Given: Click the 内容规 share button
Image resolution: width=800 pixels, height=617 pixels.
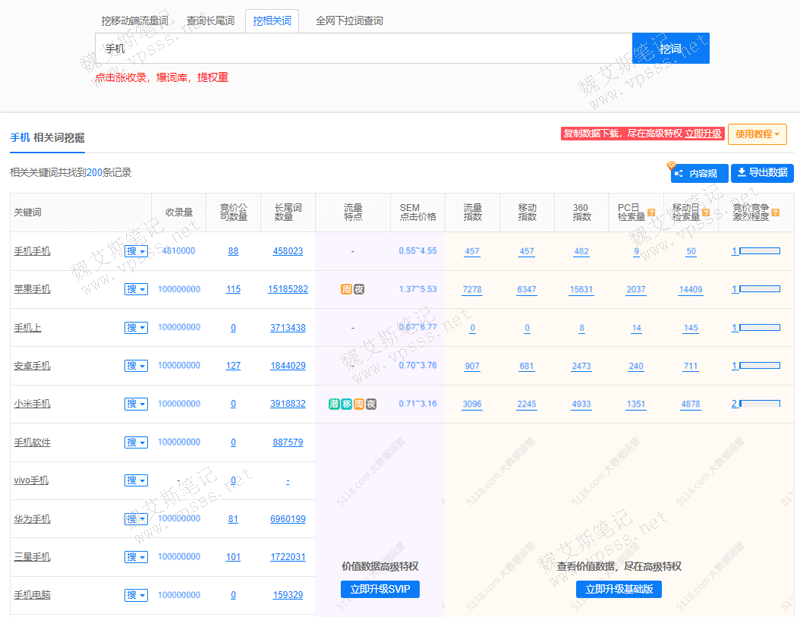Looking at the screenshot, I should pyautogui.click(x=699, y=173).
